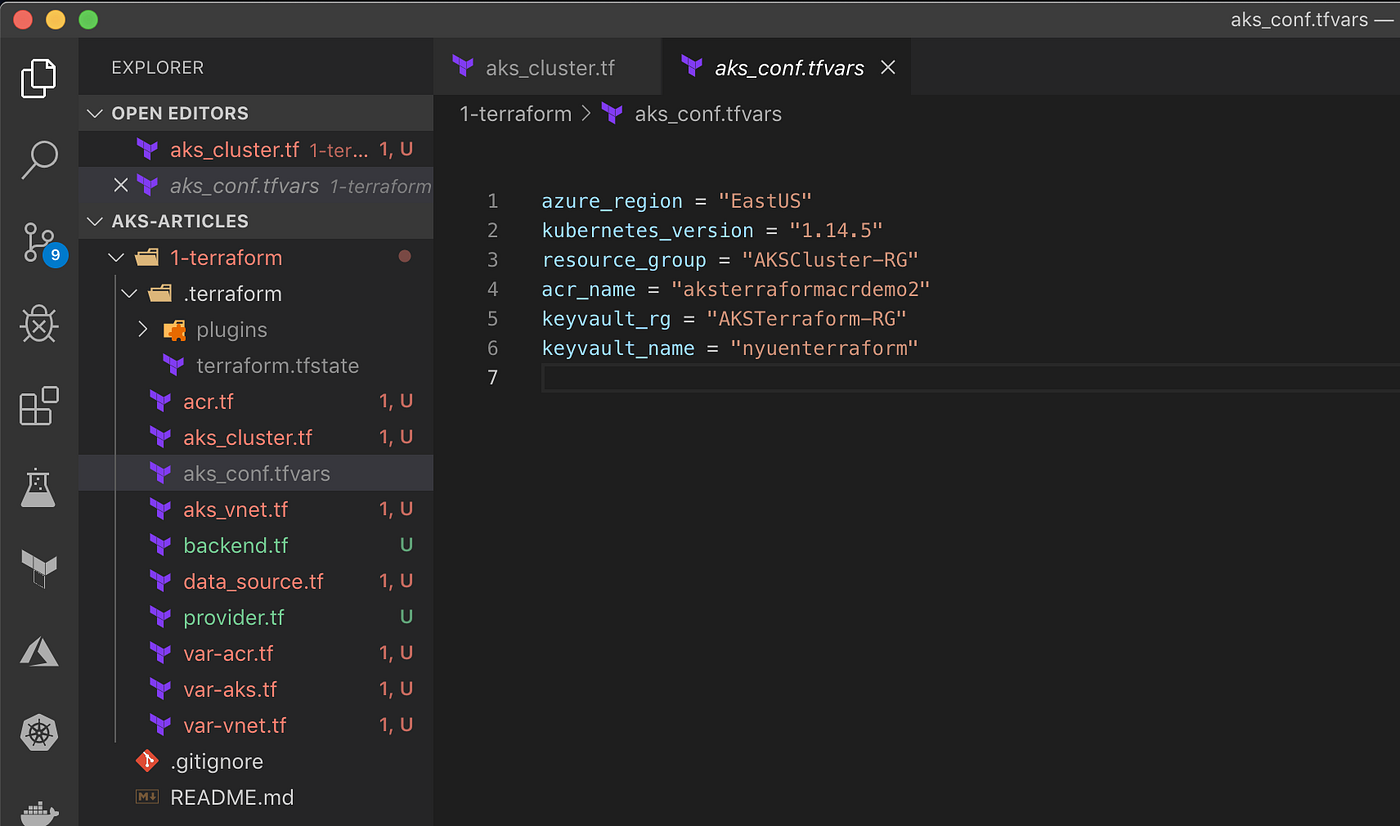Screen dimensions: 1400x826
Task: Click the red close window button
Action: pos(23,19)
